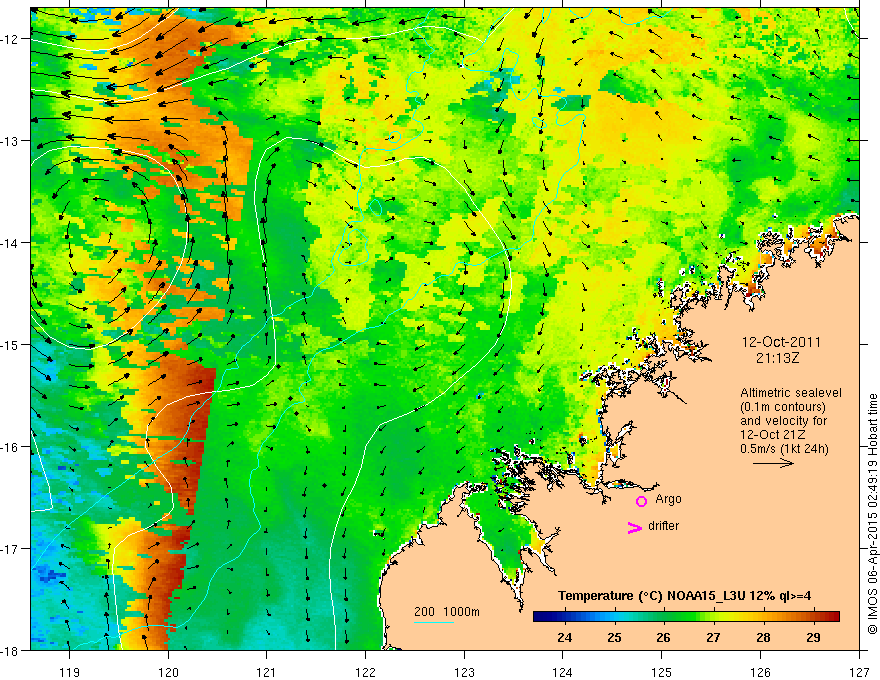Click the '12-Oct-2011' date label
The image size is (880, 680).
pos(781,342)
